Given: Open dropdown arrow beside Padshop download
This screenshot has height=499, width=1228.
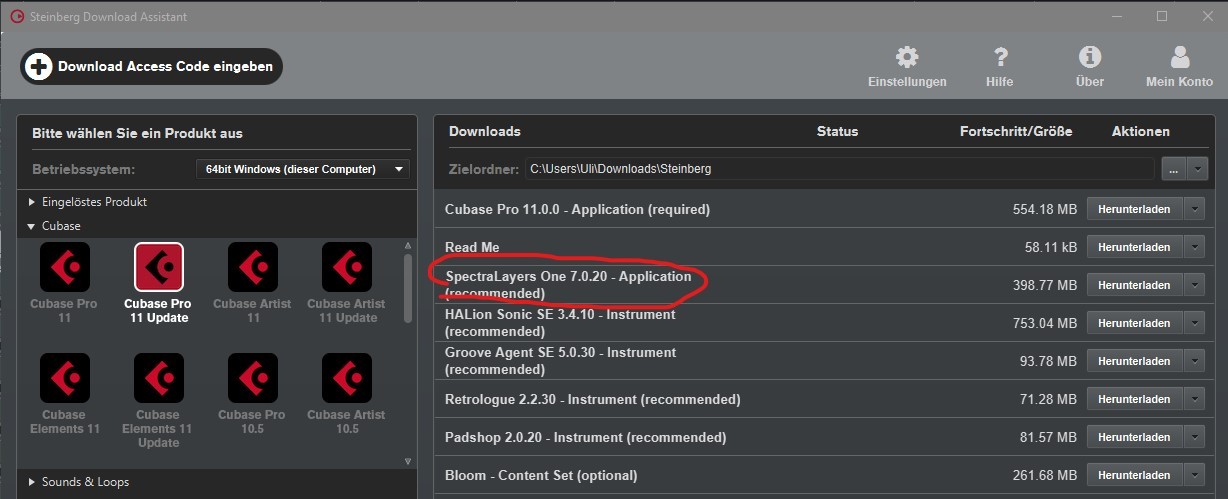Looking at the screenshot, I should pos(1194,437).
